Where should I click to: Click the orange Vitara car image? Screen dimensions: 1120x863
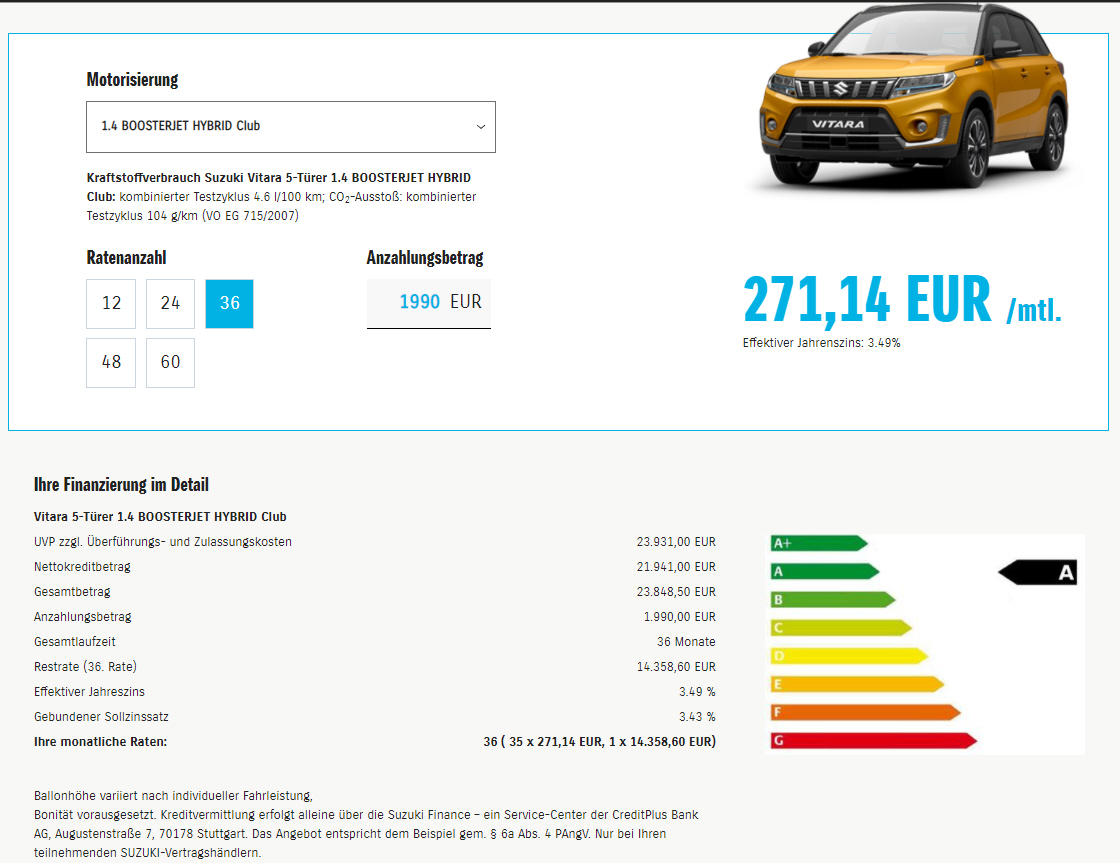tap(913, 96)
